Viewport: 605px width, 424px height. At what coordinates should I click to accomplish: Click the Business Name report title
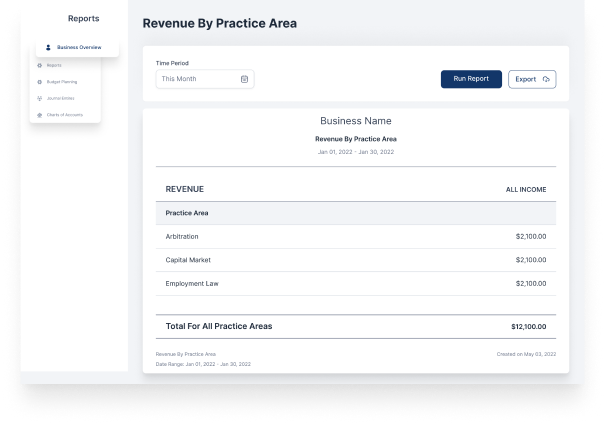[355, 121]
